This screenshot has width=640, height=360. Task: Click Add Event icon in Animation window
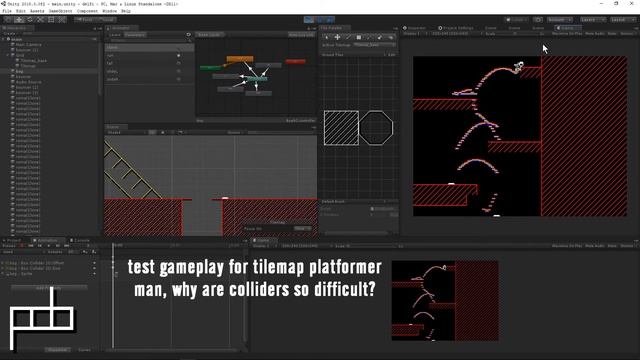93,252
